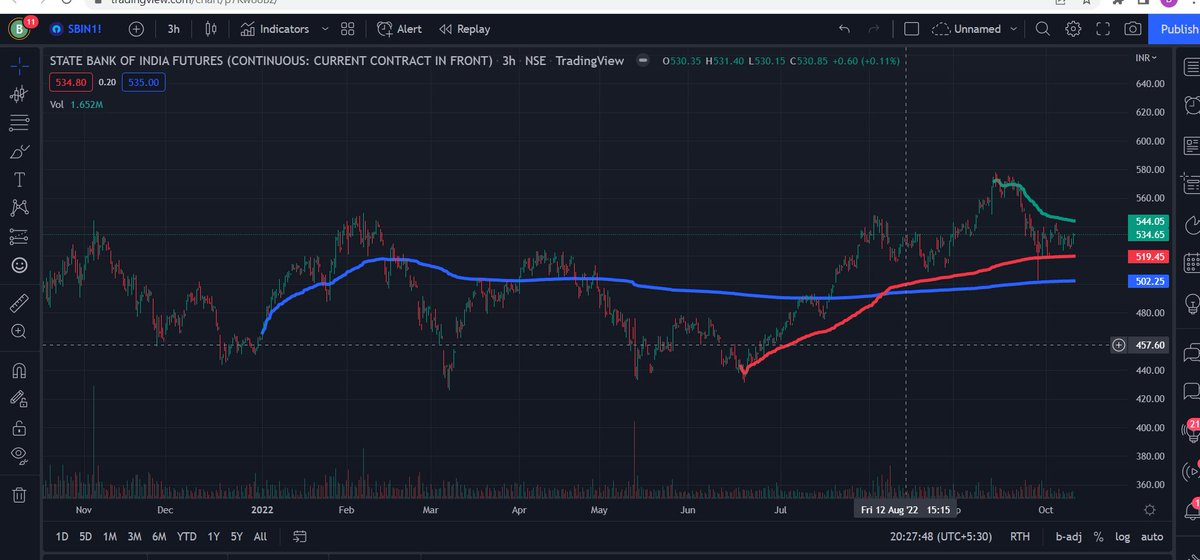Select the 1D date range
This screenshot has height=560, width=1200.
62,537
